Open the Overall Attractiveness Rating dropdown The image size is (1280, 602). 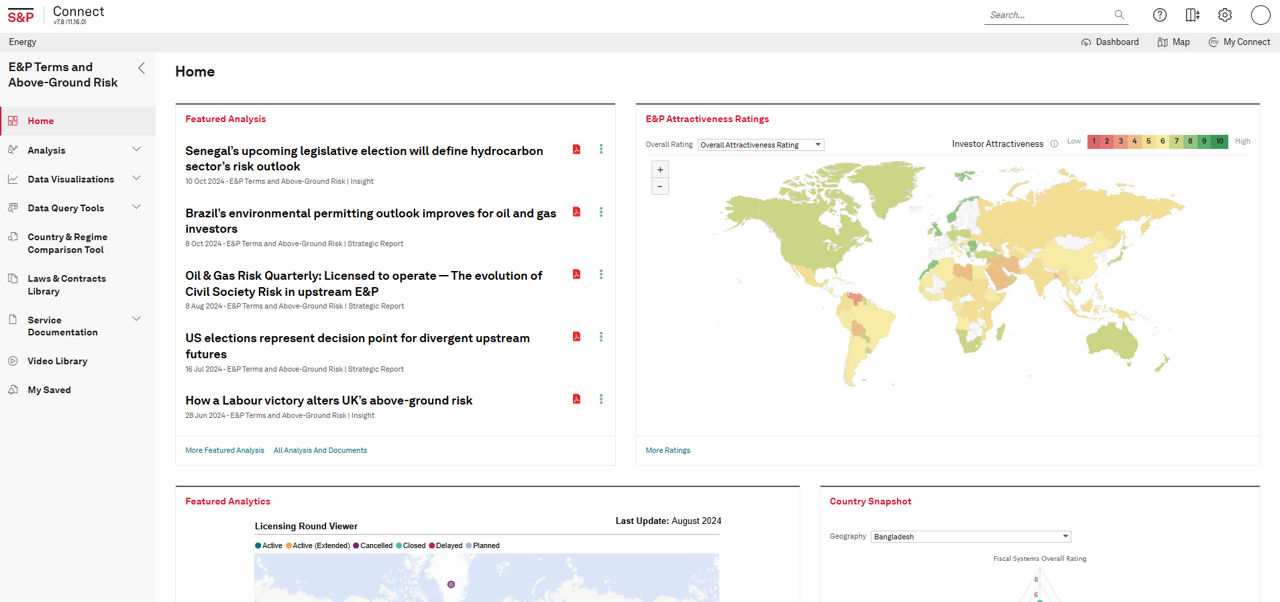pos(760,145)
